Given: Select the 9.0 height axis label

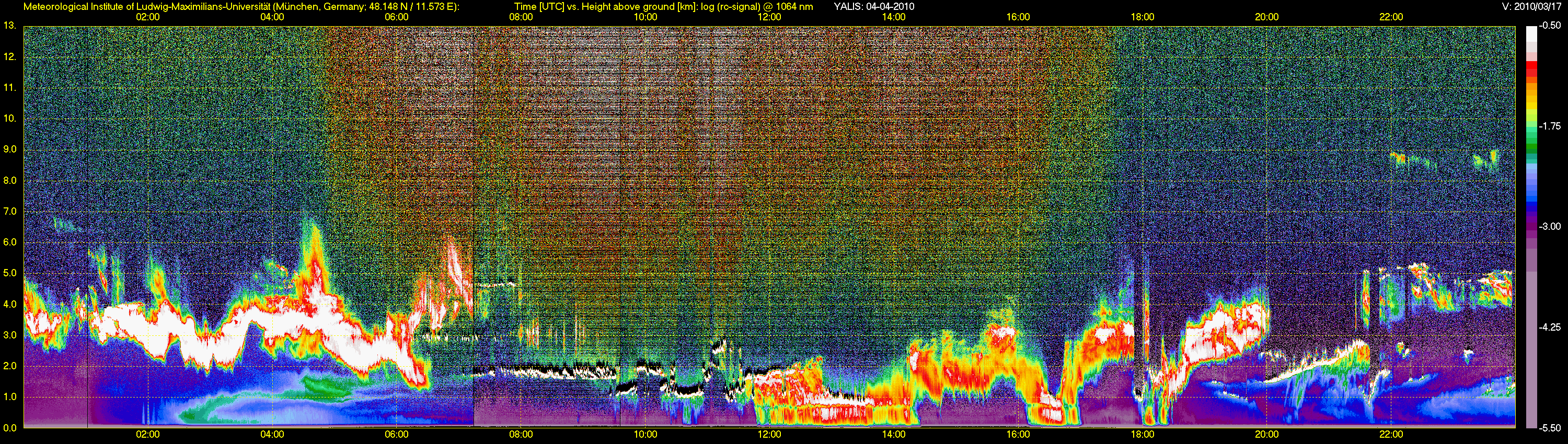Looking at the screenshot, I should (x=10, y=149).
